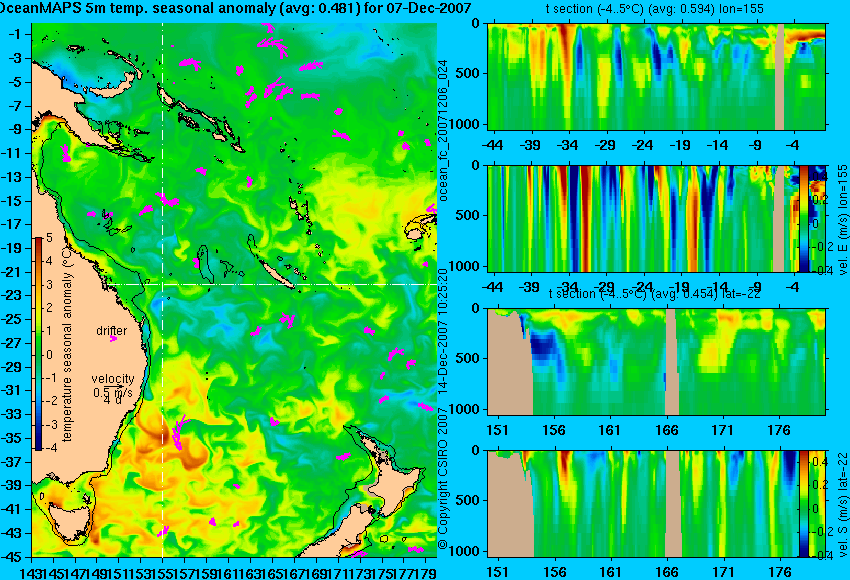Click the magenta drifter sample marker under 'drifter'
850x580 pixels.
(x=113, y=339)
